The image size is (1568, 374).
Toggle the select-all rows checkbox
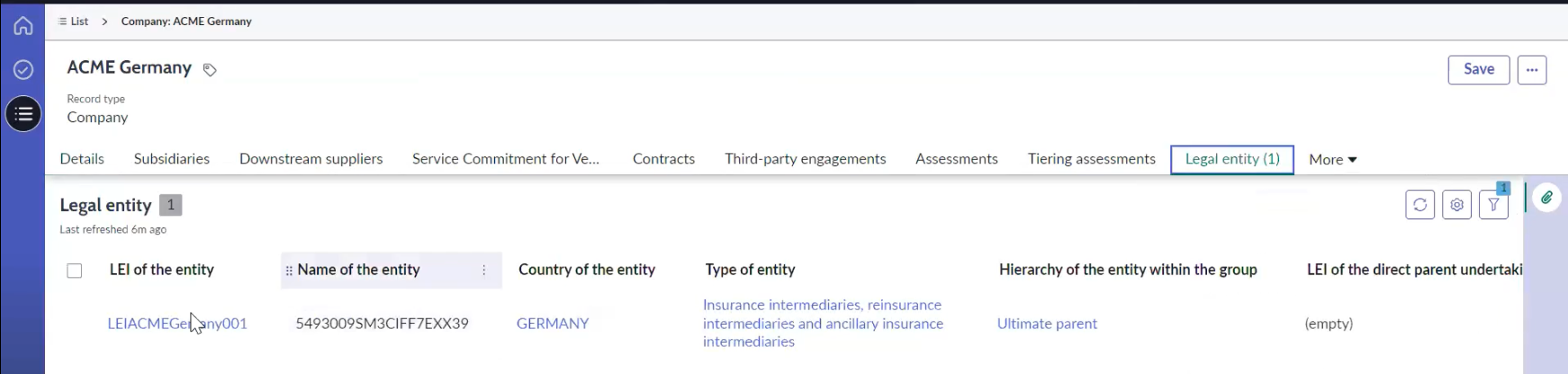tap(75, 271)
